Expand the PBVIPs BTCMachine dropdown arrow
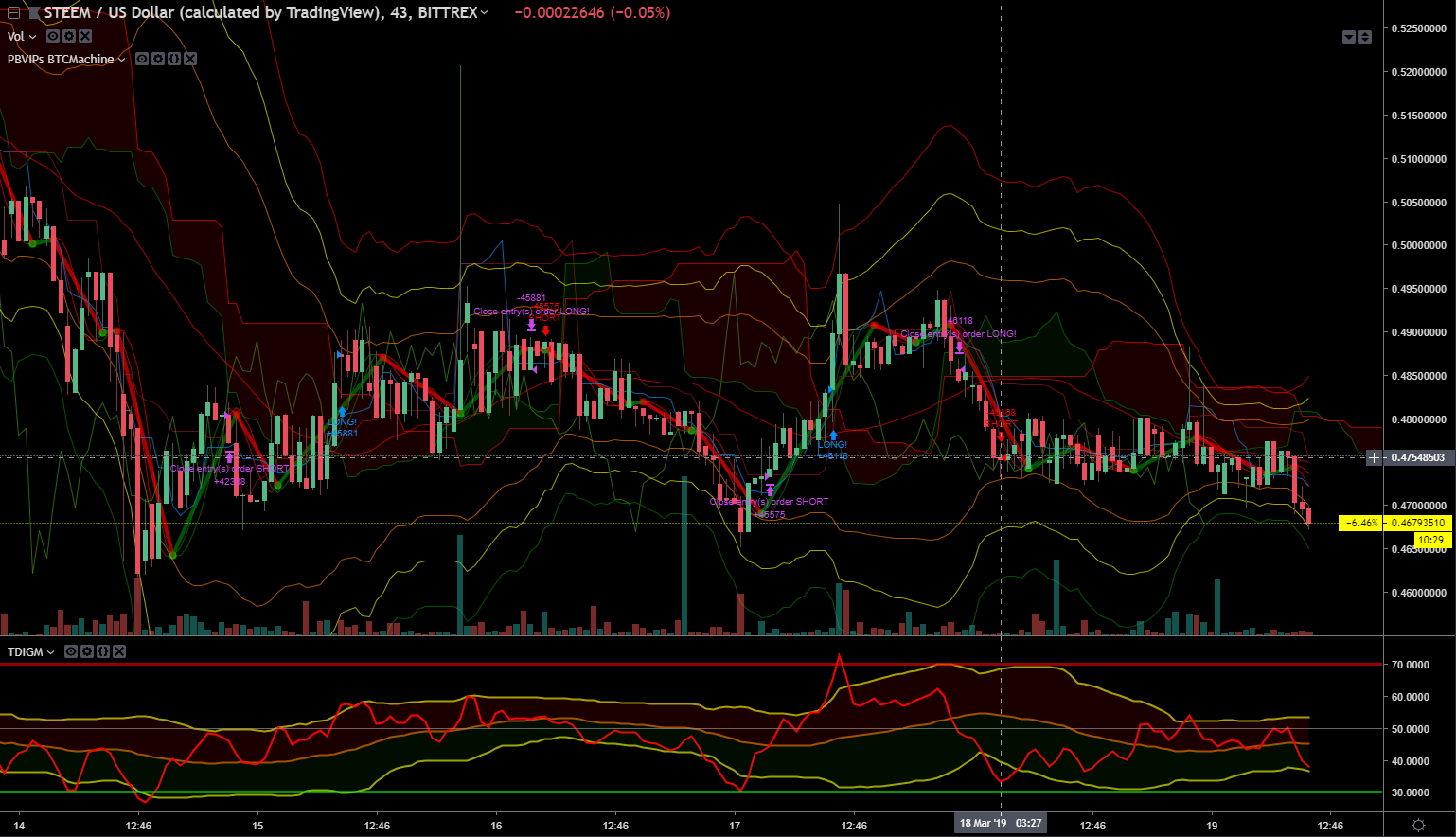 pos(122,60)
